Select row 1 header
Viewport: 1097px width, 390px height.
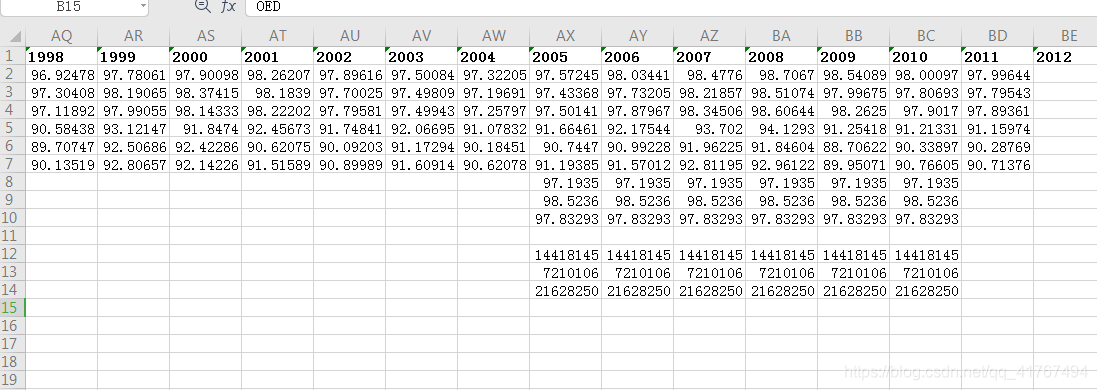click(x=13, y=56)
